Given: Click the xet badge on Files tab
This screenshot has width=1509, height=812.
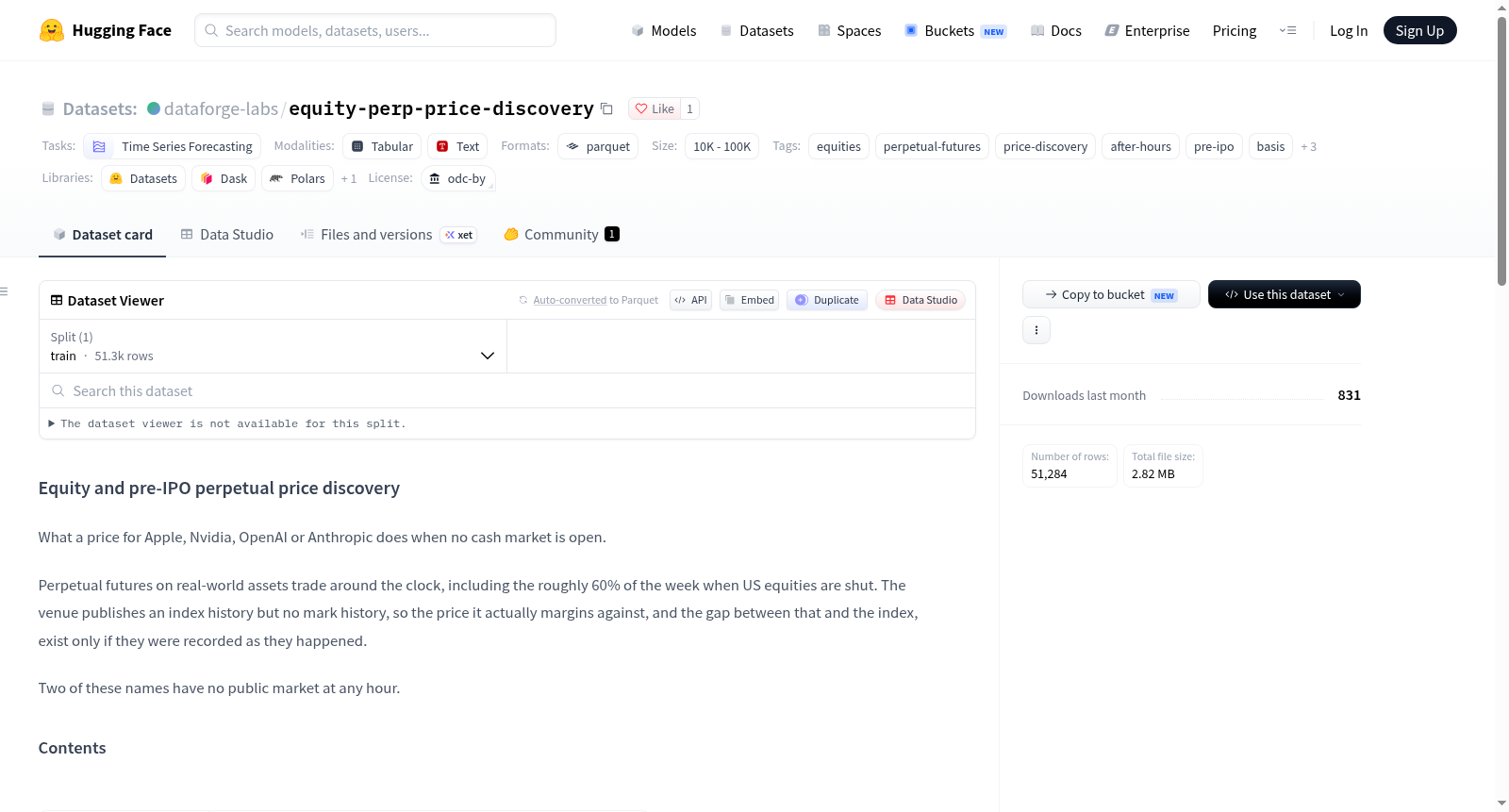Looking at the screenshot, I should [459, 235].
